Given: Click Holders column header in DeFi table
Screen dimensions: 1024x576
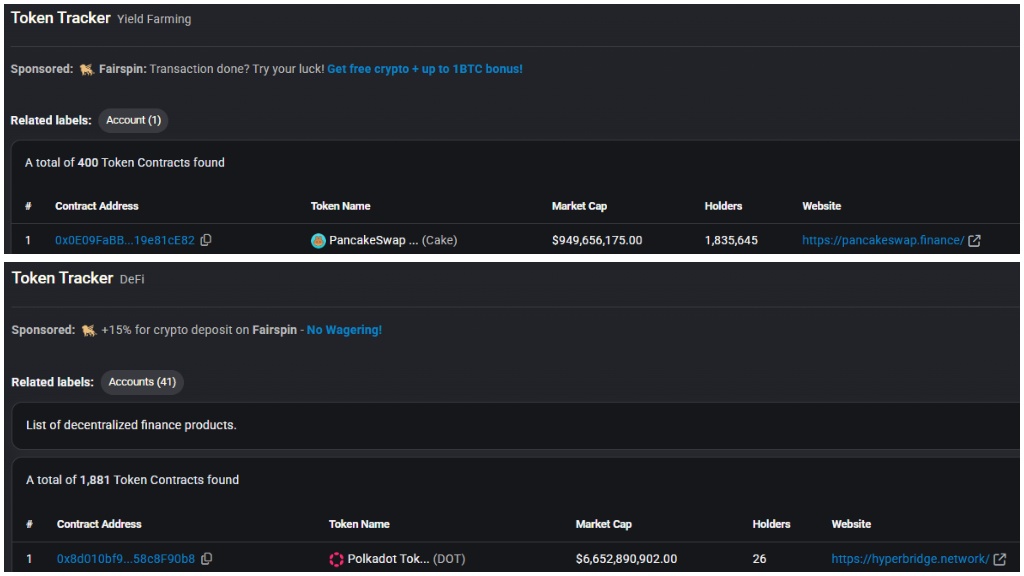Looking at the screenshot, I should coord(771,524).
